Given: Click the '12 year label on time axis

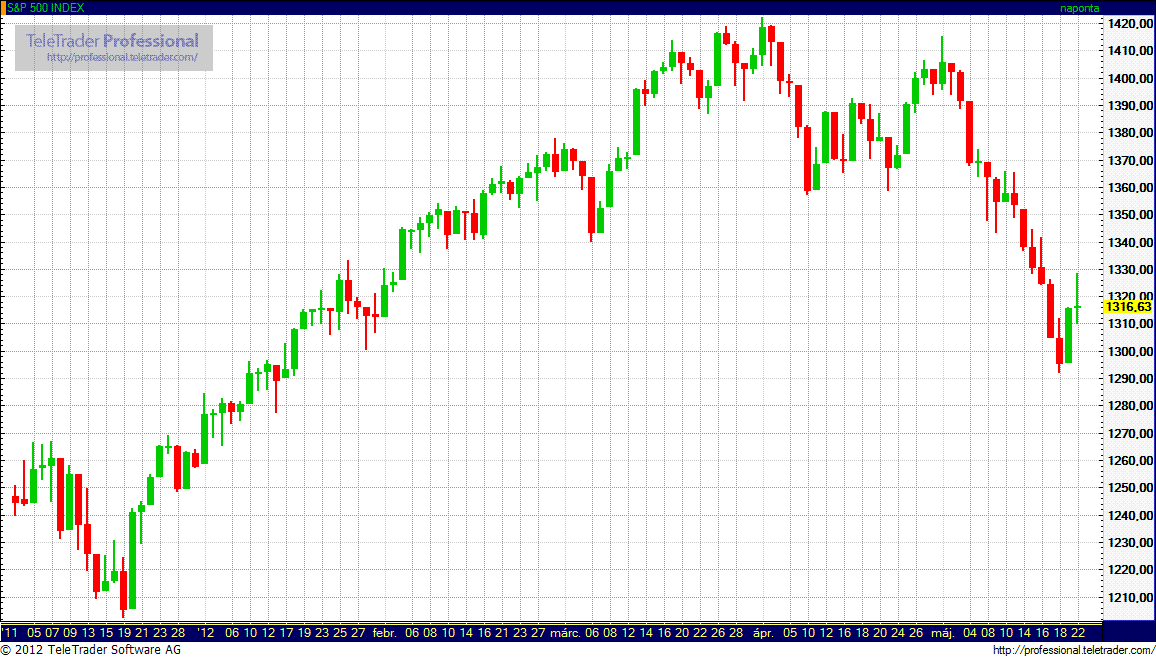Looking at the screenshot, I should tap(206, 632).
